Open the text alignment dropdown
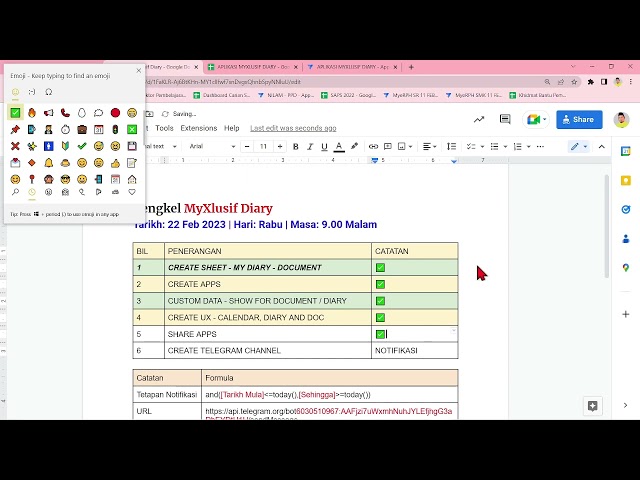640x480 pixels. (x=429, y=146)
